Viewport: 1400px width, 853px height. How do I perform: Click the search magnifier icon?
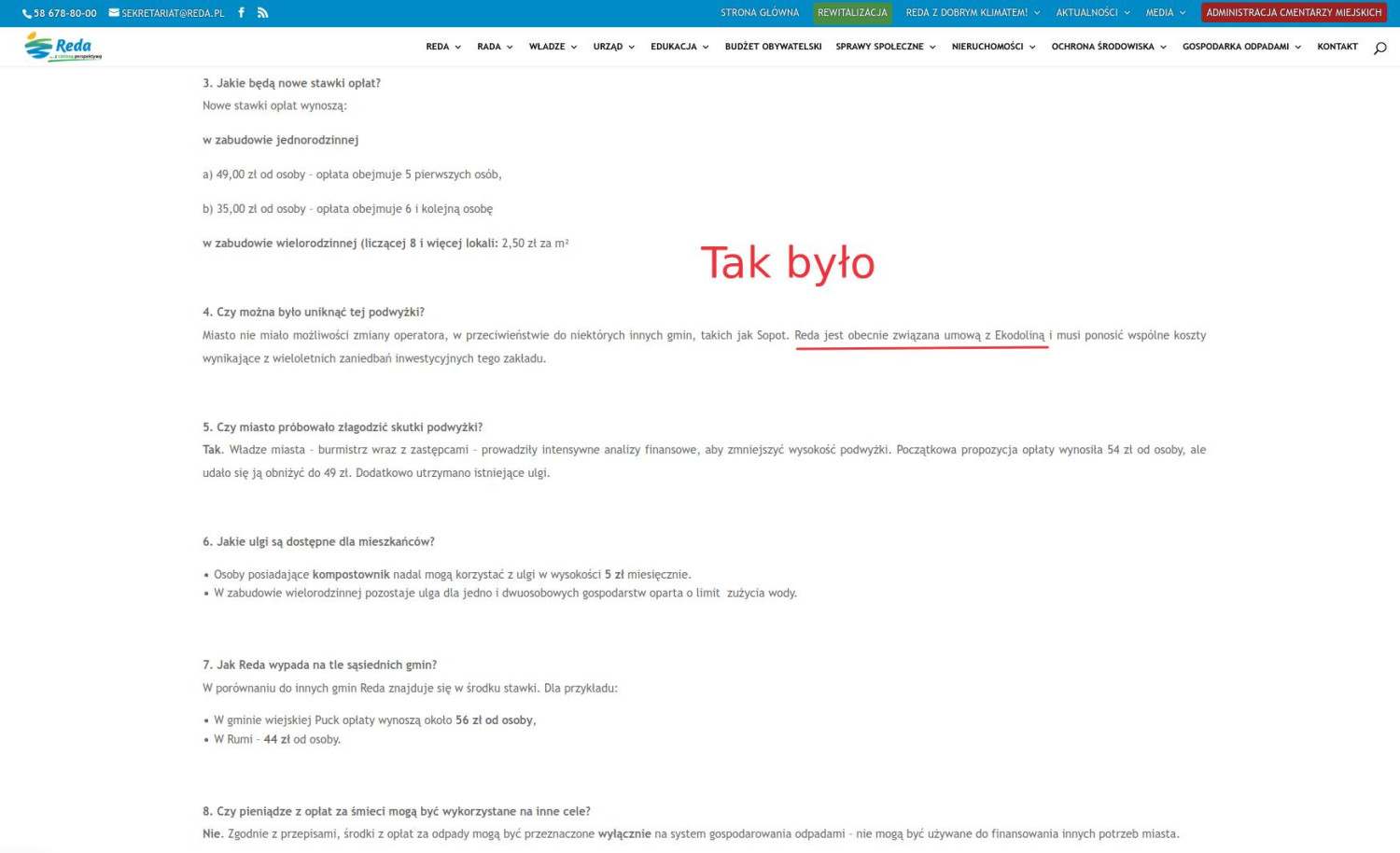1379,48
